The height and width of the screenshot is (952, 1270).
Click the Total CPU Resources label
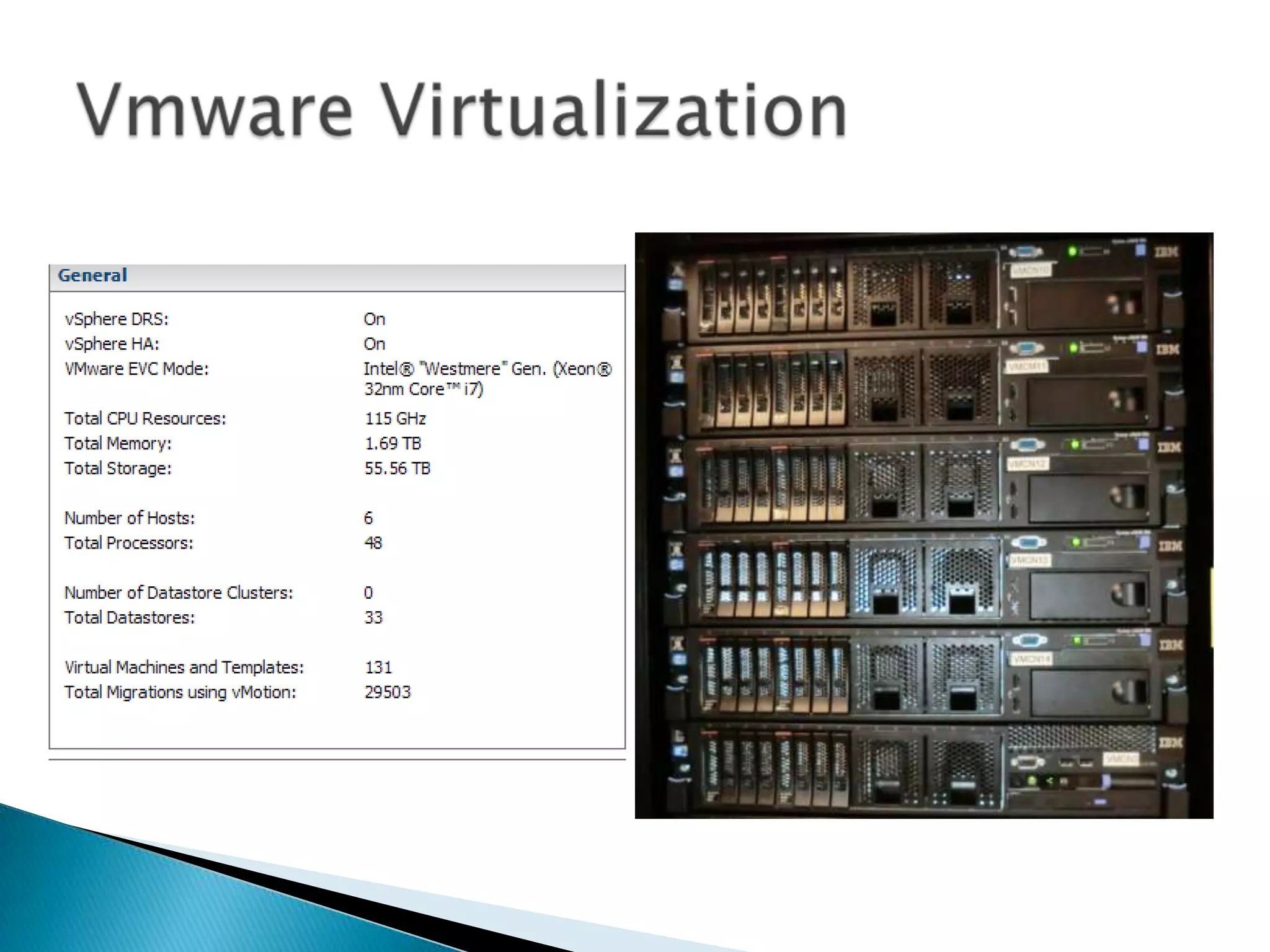(145, 419)
